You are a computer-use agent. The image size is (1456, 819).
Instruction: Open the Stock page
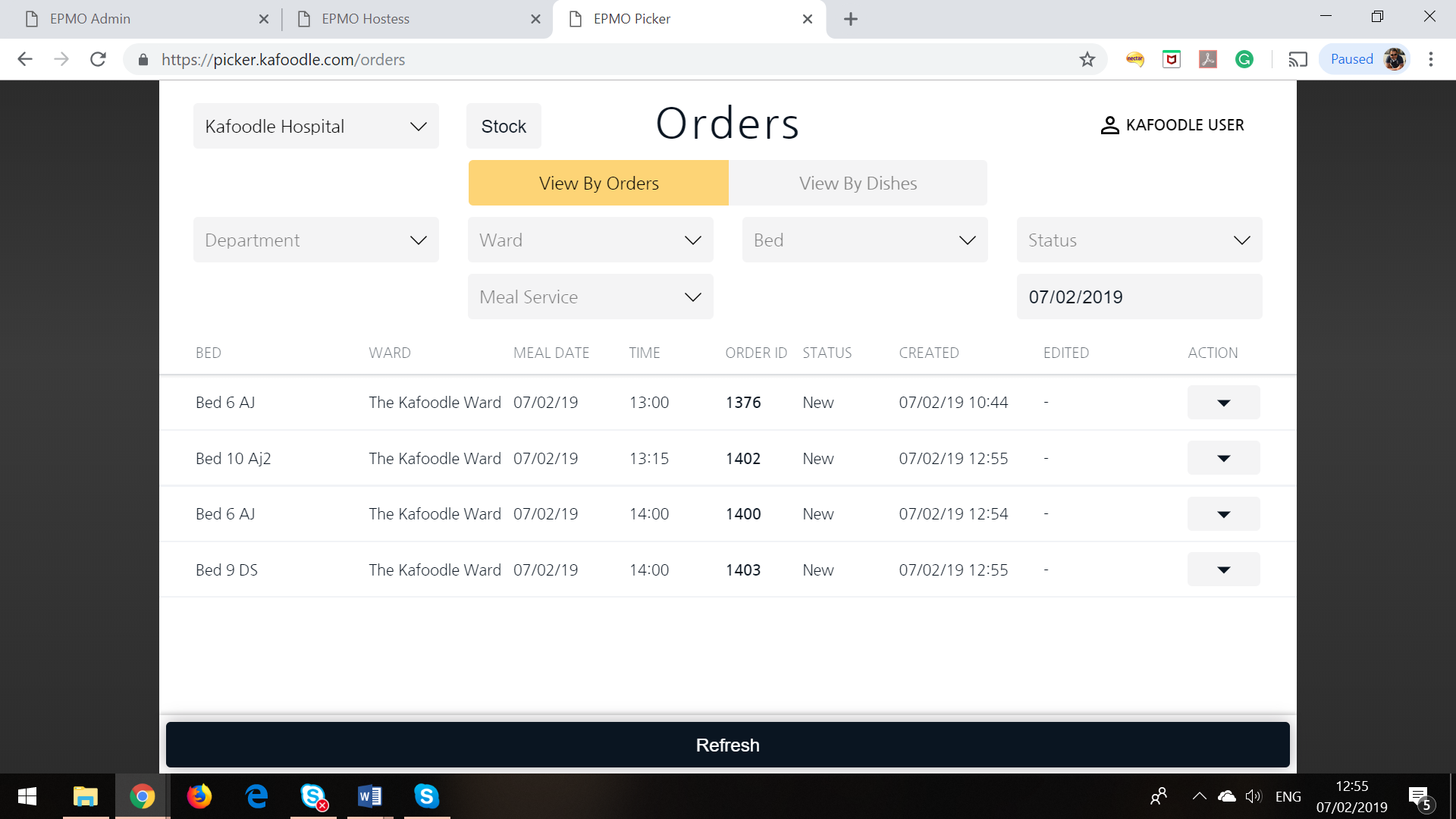coord(504,126)
